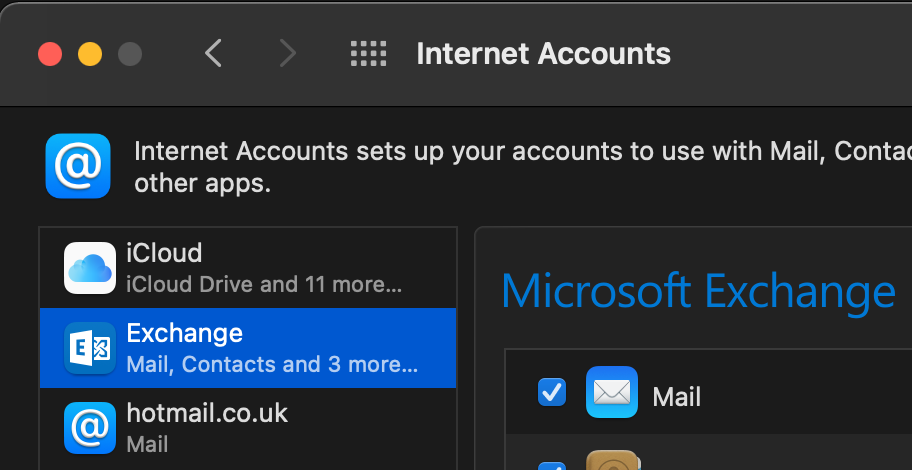Click the Internet Accounts description text
Image resolution: width=912 pixels, height=470 pixels.
(x=523, y=168)
